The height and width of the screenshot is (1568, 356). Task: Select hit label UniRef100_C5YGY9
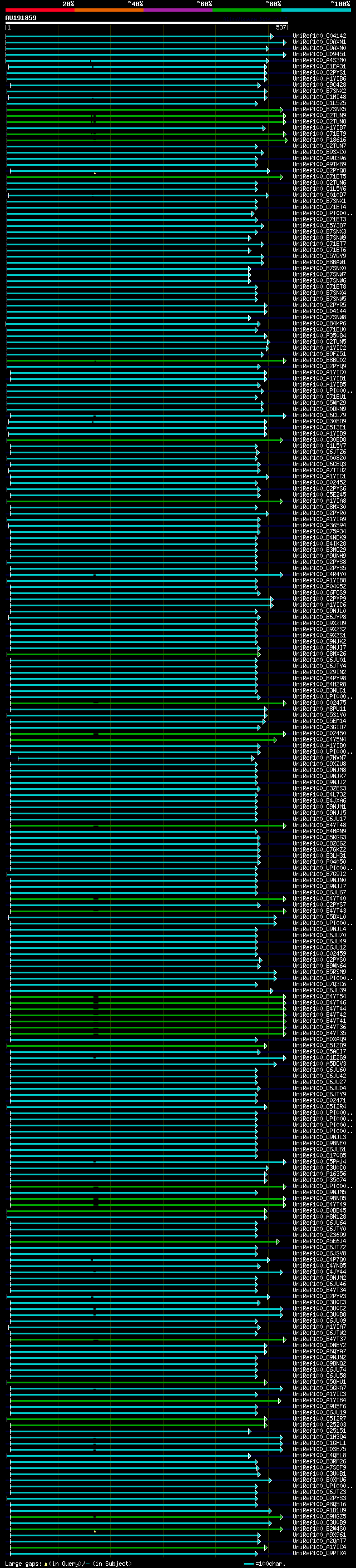pyautogui.click(x=319, y=256)
